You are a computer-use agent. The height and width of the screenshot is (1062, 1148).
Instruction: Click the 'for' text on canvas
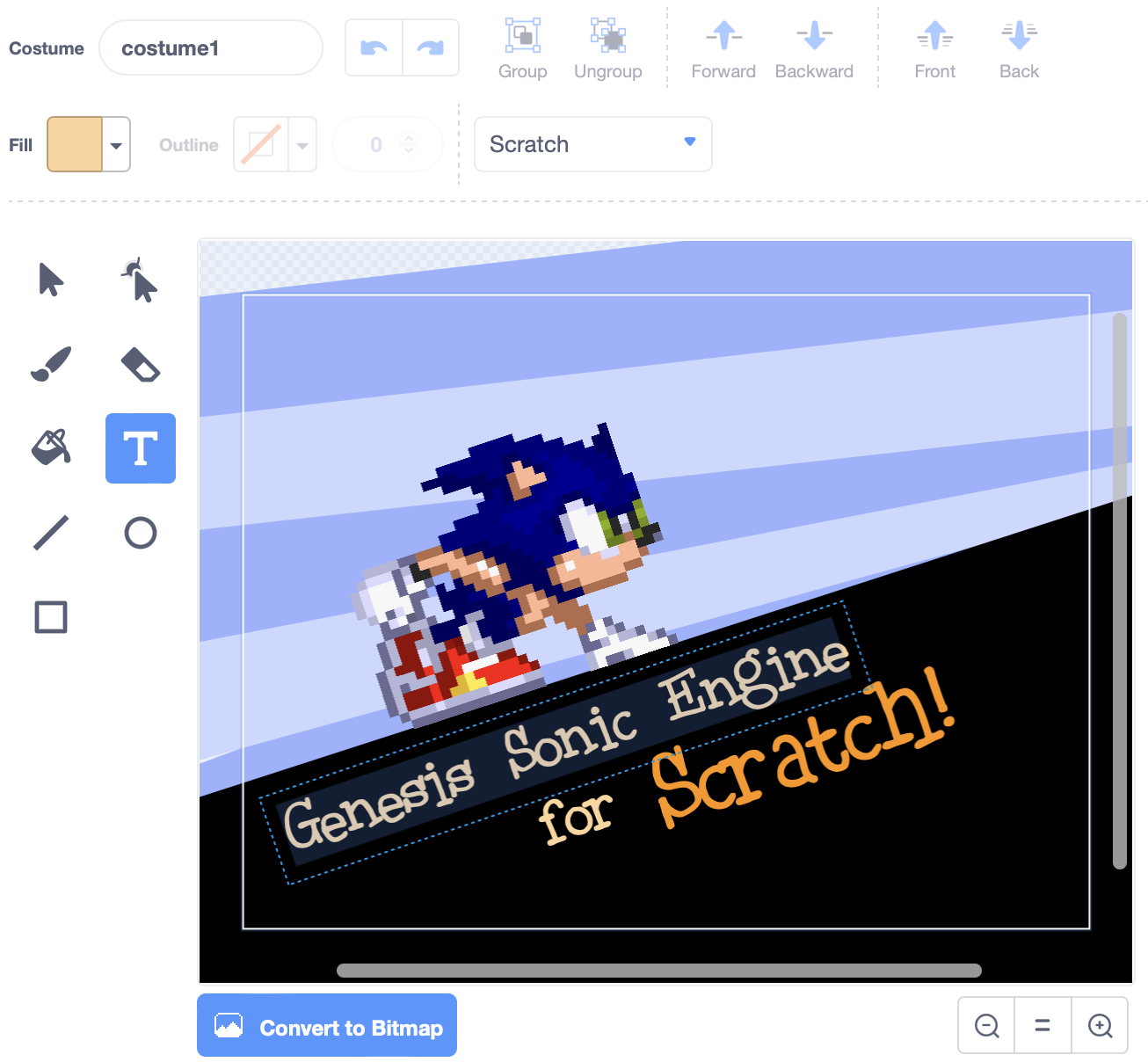pos(576,818)
